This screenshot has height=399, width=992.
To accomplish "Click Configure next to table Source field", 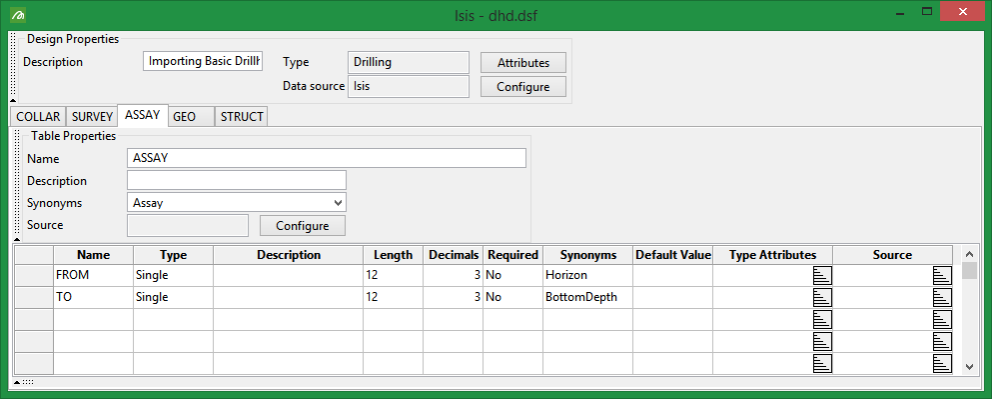I will coord(302,226).
